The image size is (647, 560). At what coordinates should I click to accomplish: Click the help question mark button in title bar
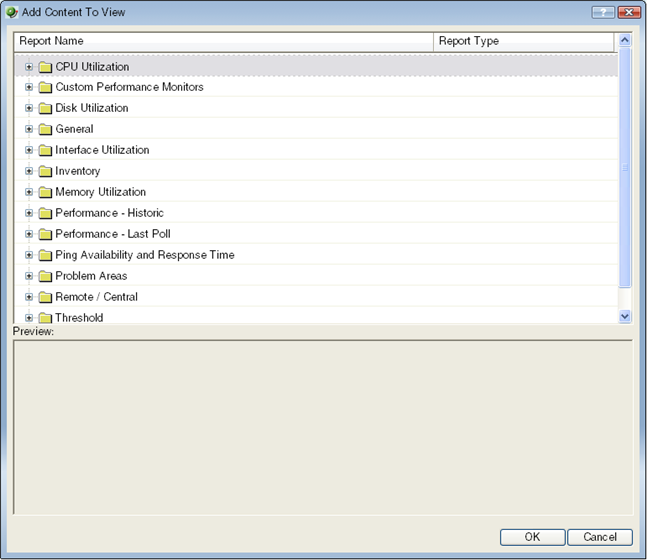click(602, 12)
